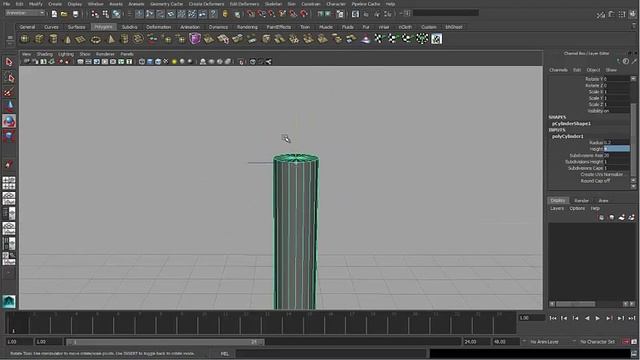Toggle Auto Keyframe red key button
Image resolution: width=640 pixels, height=360 pixels.
click(x=626, y=342)
